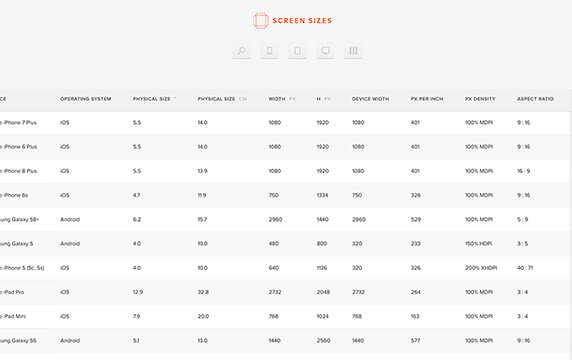This screenshot has height=360, width=572.
Task: Select the Samsung Galaxy S6 row
Action: pos(285,341)
